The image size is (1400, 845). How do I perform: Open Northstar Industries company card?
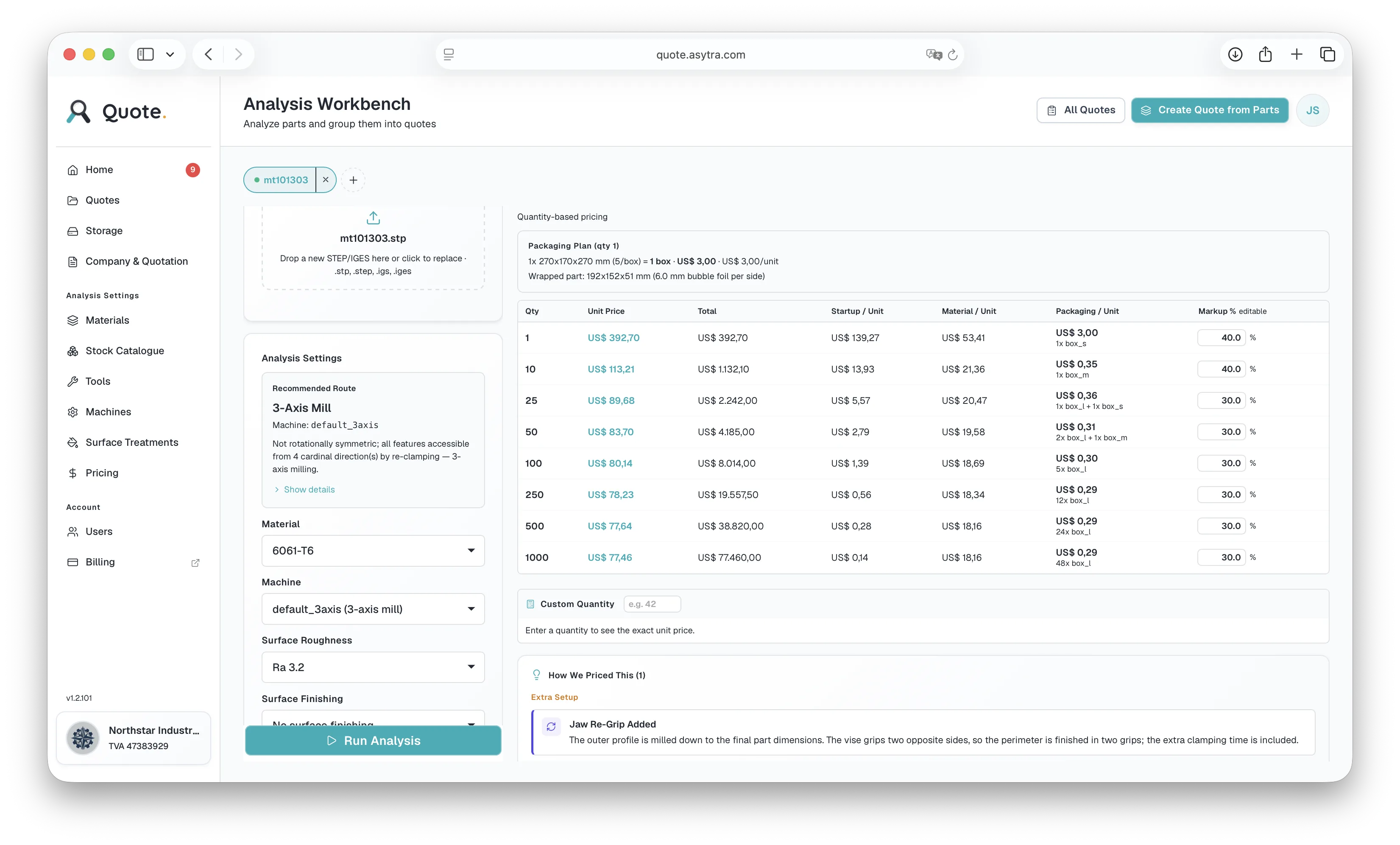134,738
